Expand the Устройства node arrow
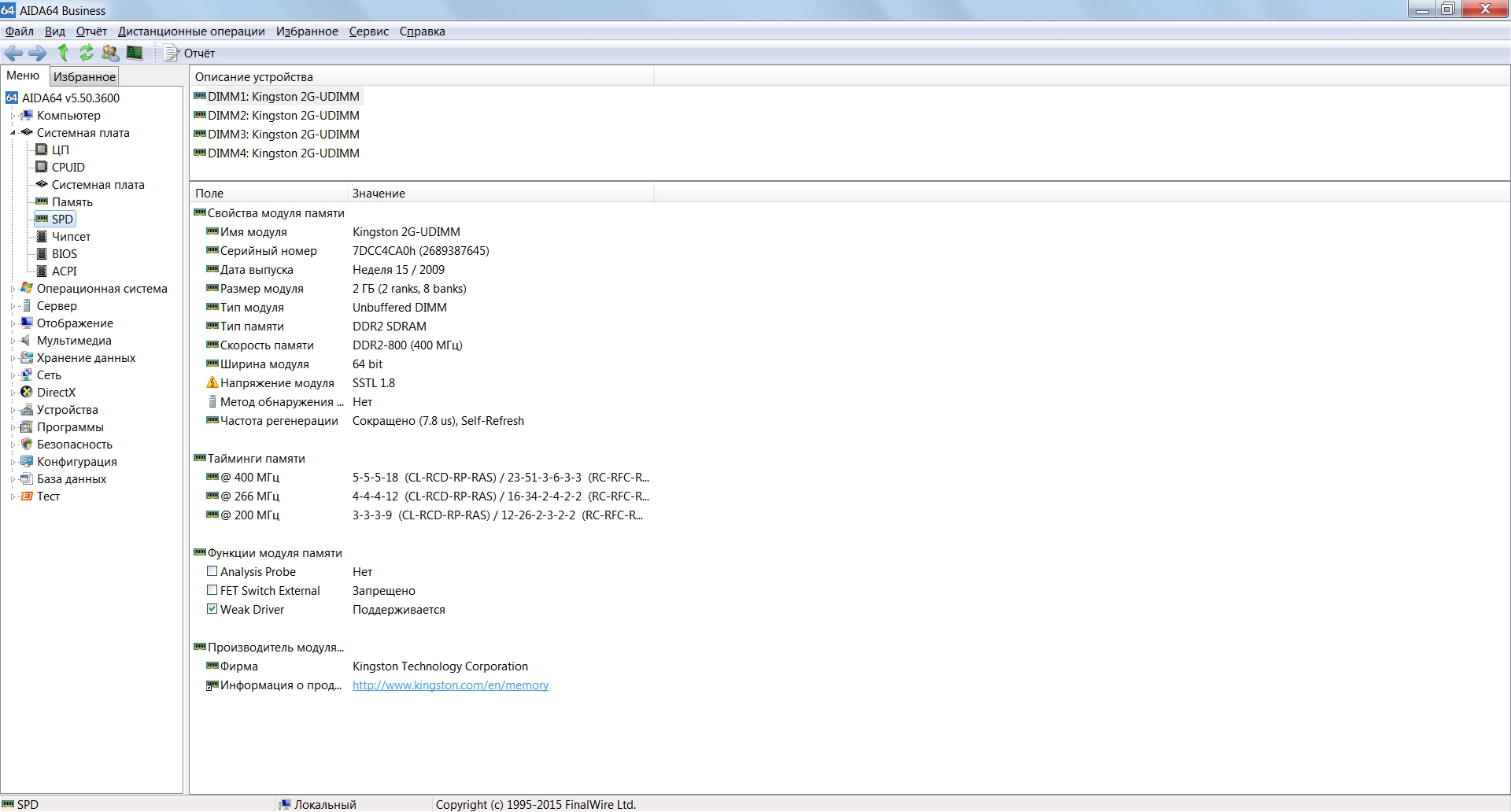Screen dimensions: 1511x812 [x=13, y=410]
